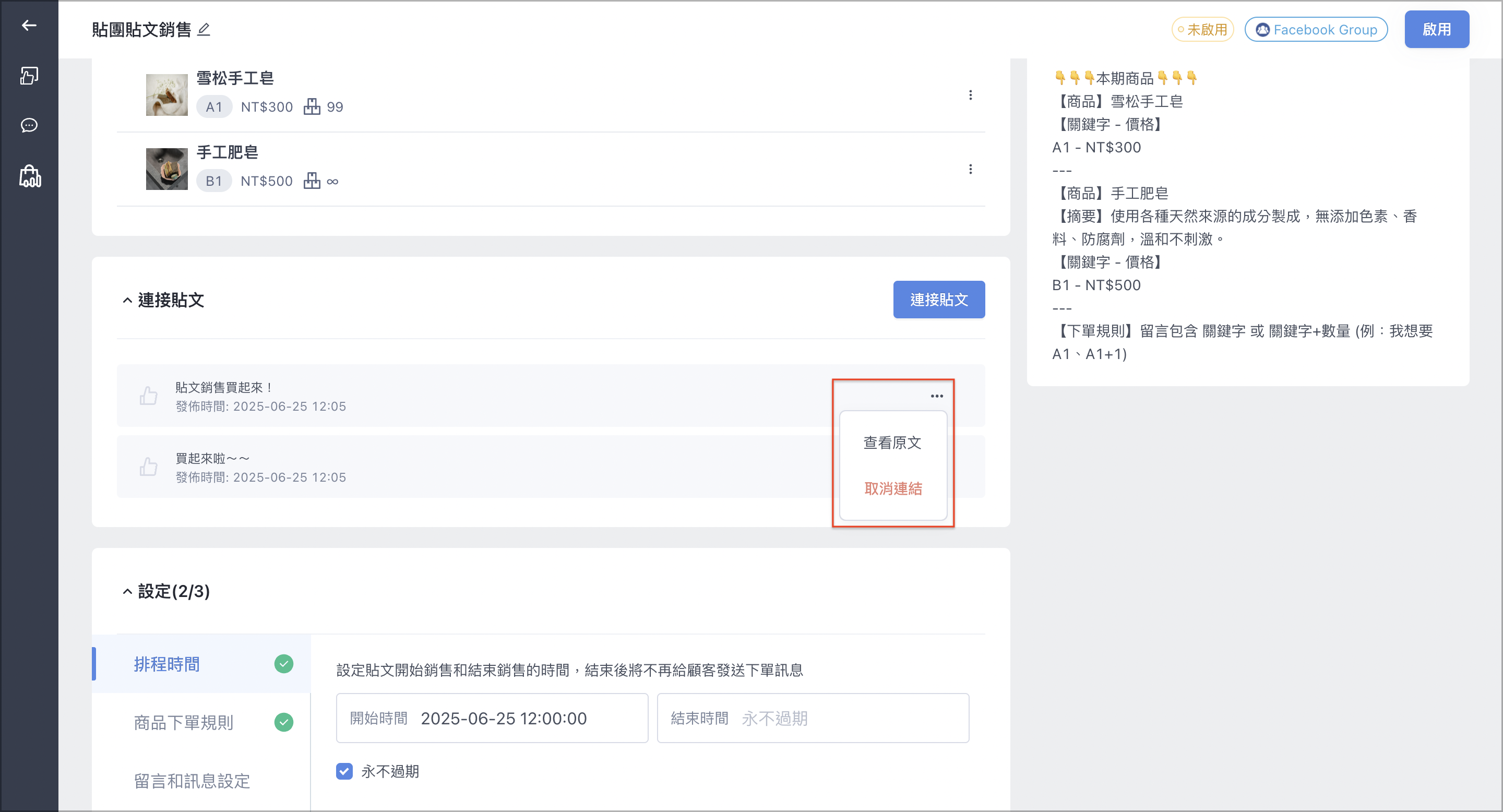The width and height of the screenshot is (1503, 812).
Task: Switch to the 排程時間 tab
Action: coord(201,664)
